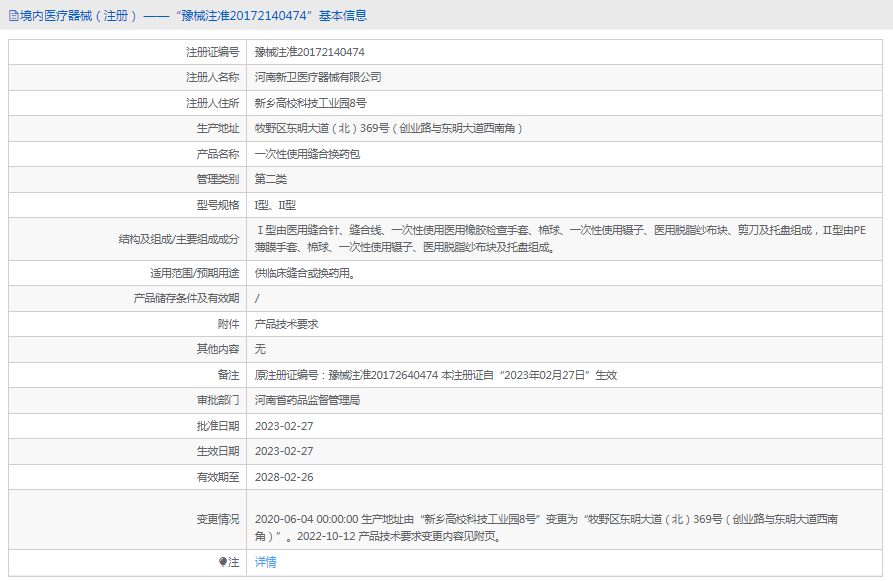The width and height of the screenshot is (893, 581).
Task: Click the document icon in the page header
Action: click(14, 16)
